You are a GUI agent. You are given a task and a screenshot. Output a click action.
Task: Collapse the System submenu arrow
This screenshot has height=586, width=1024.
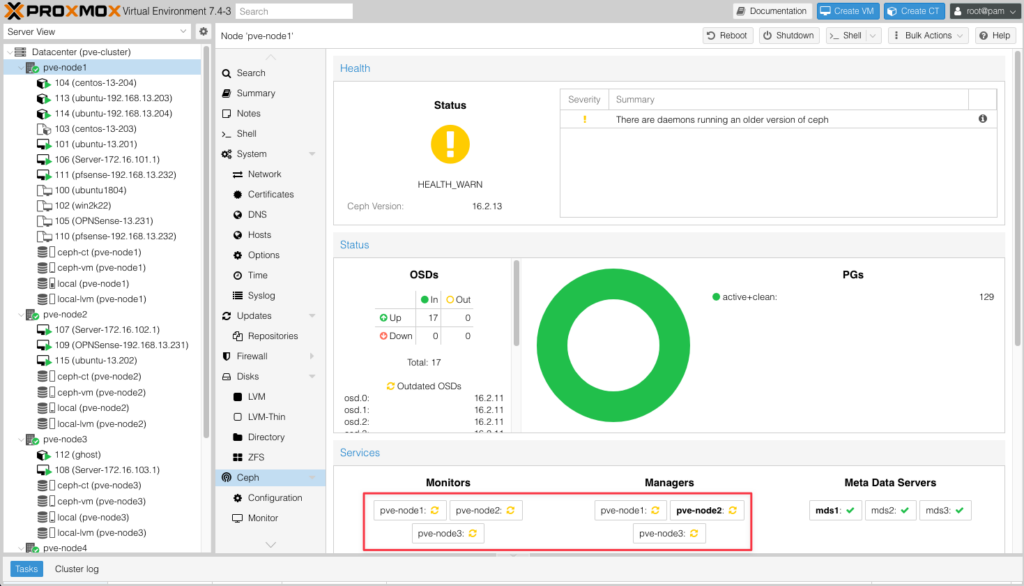click(312, 154)
